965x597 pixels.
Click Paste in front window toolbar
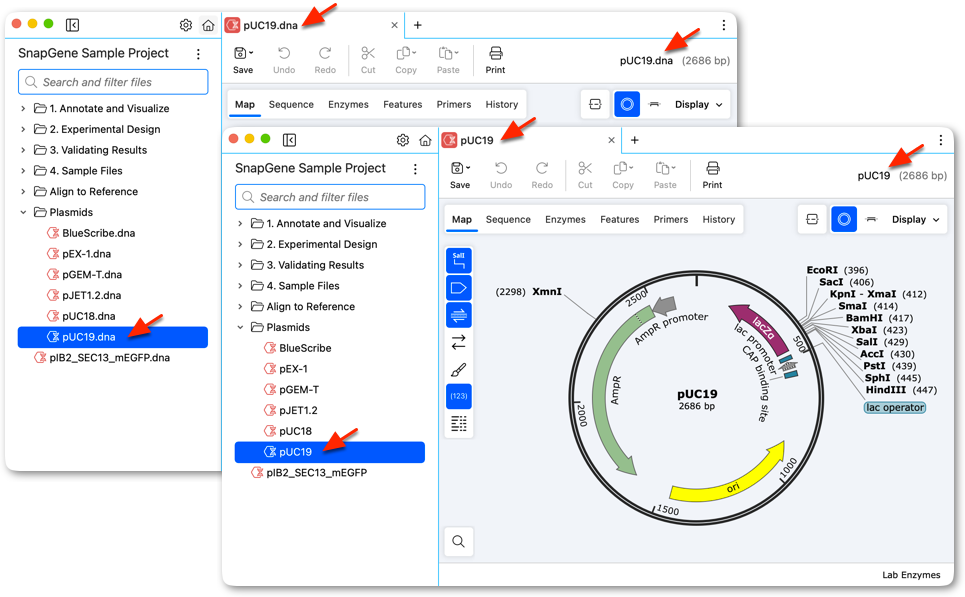pos(665,175)
